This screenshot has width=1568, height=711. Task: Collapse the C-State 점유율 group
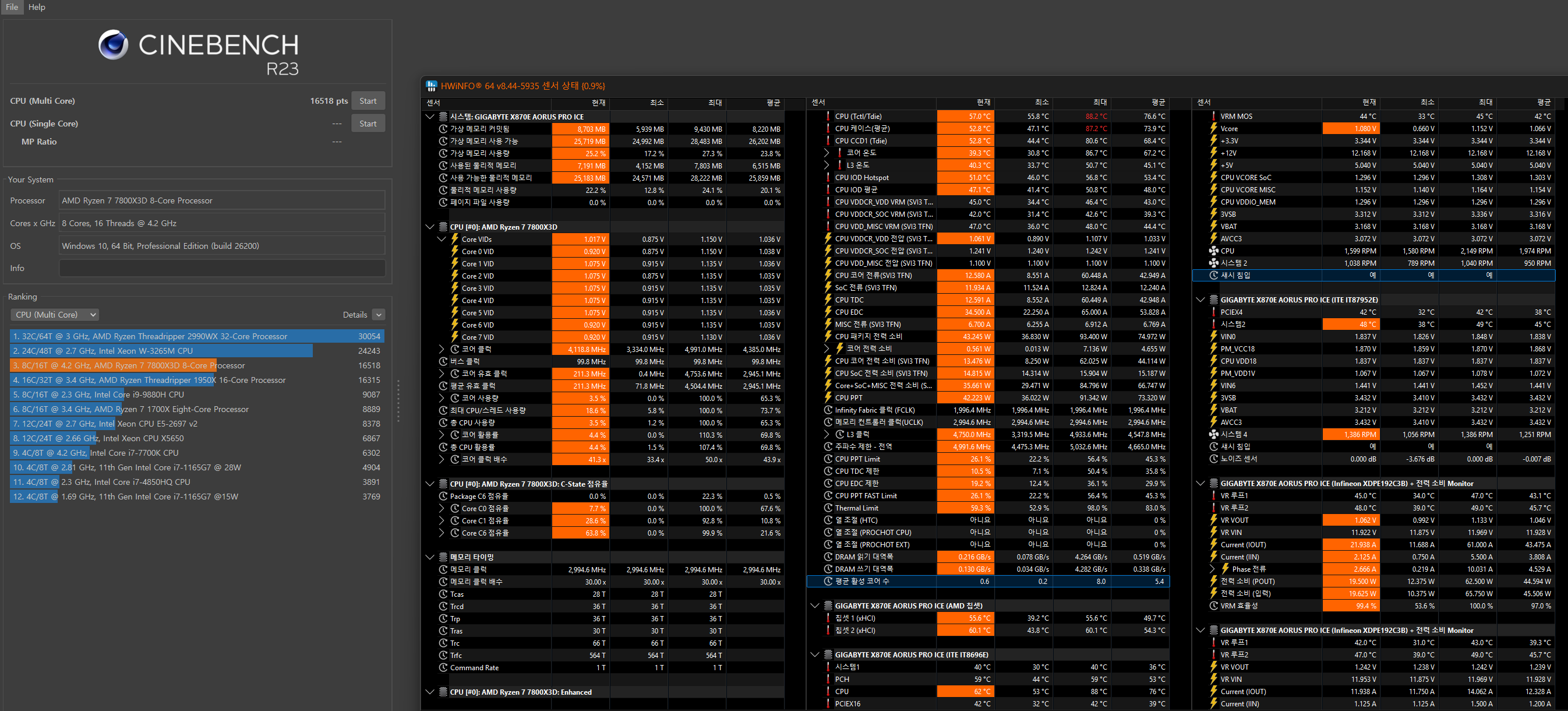point(430,484)
